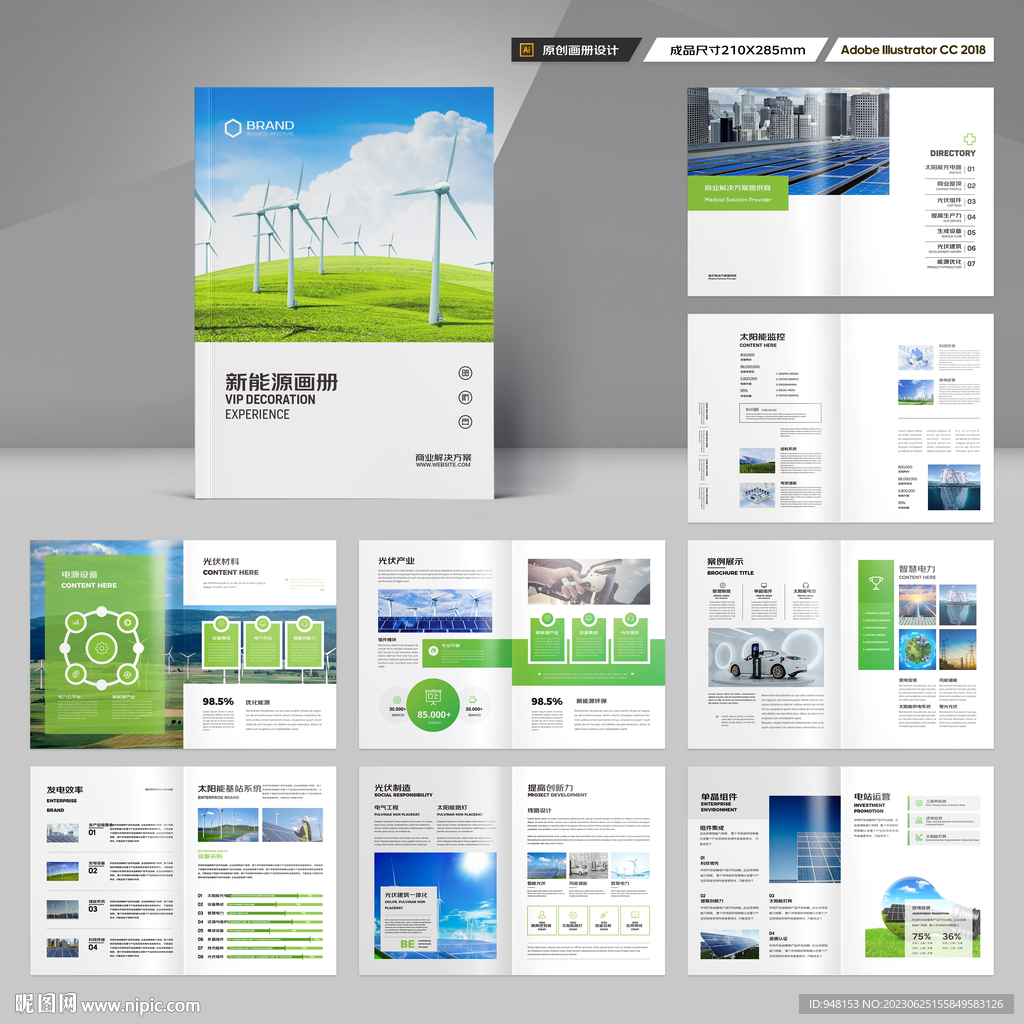Click the engineer with hard hat photo

point(292,825)
